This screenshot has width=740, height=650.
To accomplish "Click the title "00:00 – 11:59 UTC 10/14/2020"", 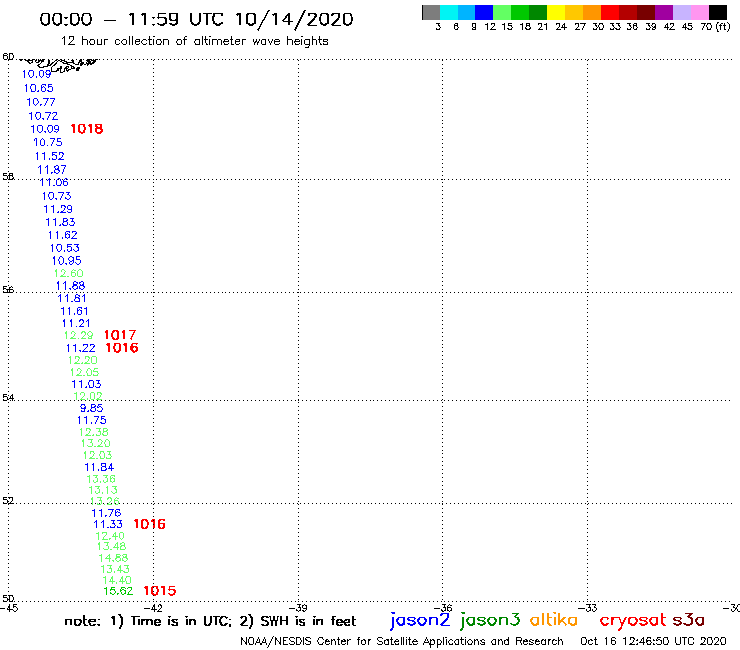I will coord(196,19).
